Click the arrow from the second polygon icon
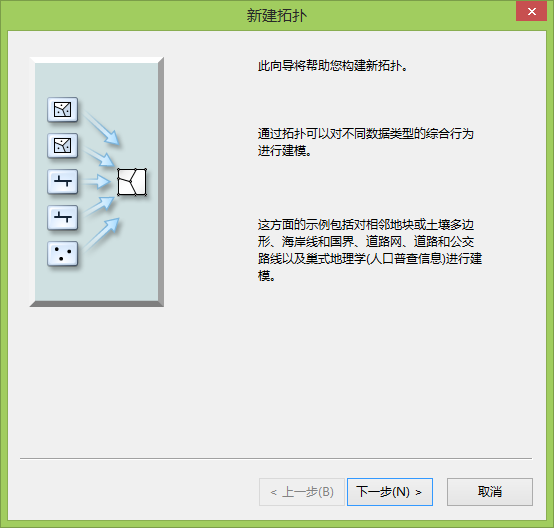554x528 pixels. coord(99,157)
